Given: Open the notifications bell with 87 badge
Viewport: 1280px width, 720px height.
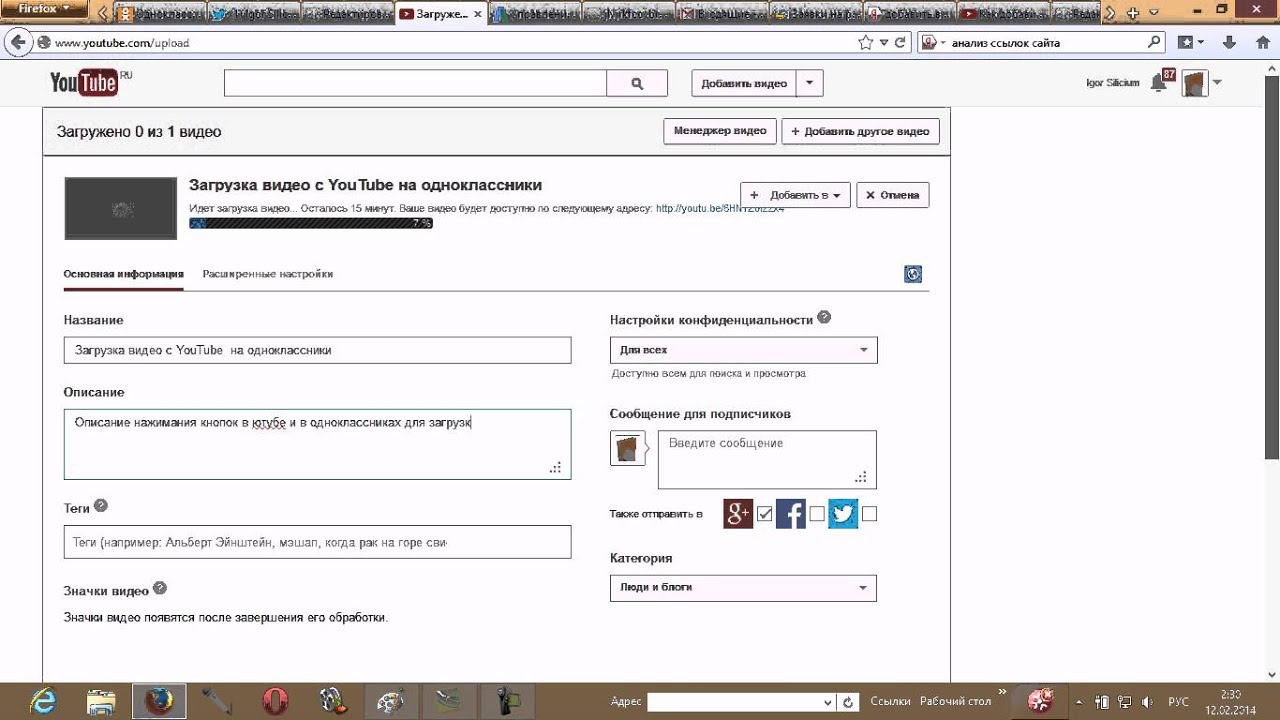Looking at the screenshot, I should (x=1160, y=83).
